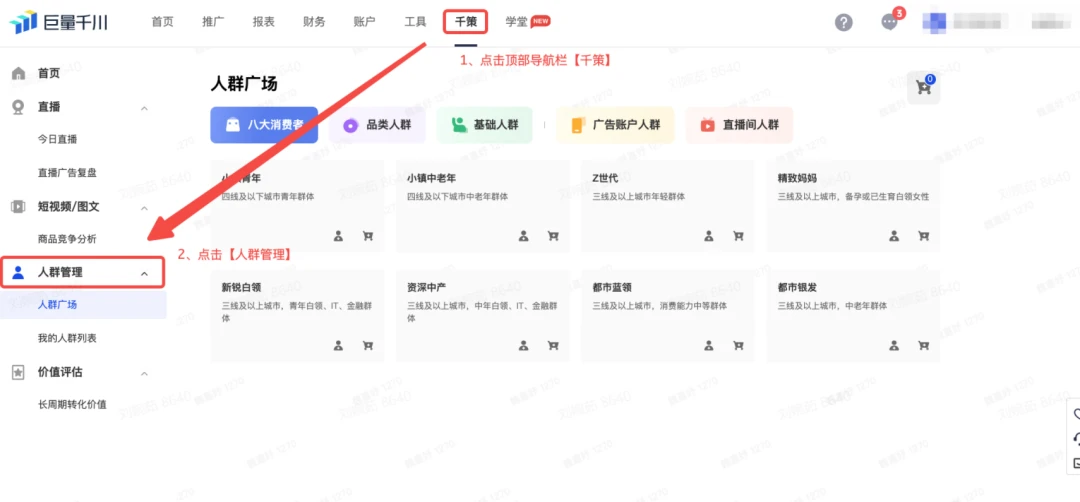The width and height of the screenshot is (1080, 502).
Task: Collapse the 价值评估 sidebar section
Action: point(144,373)
